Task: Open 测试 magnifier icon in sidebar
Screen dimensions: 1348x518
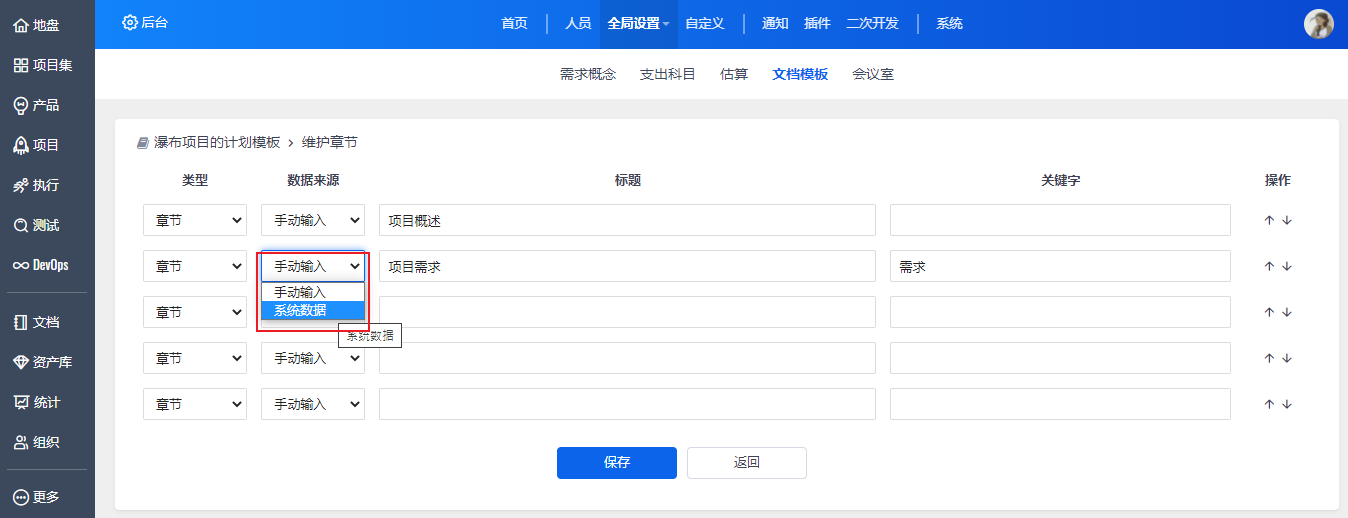Action: [20, 225]
